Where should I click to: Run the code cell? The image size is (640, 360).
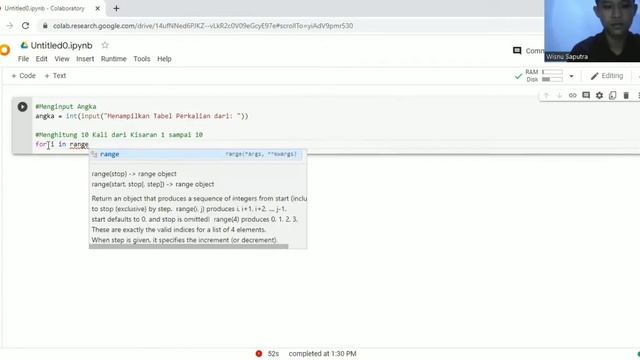(x=22, y=107)
